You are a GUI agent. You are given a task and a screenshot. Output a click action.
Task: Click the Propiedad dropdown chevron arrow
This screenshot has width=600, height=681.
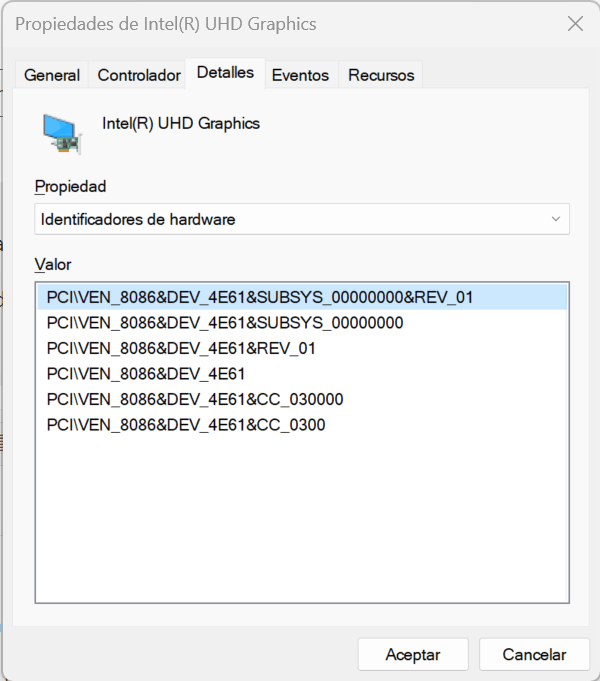pyautogui.click(x=556, y=219)
